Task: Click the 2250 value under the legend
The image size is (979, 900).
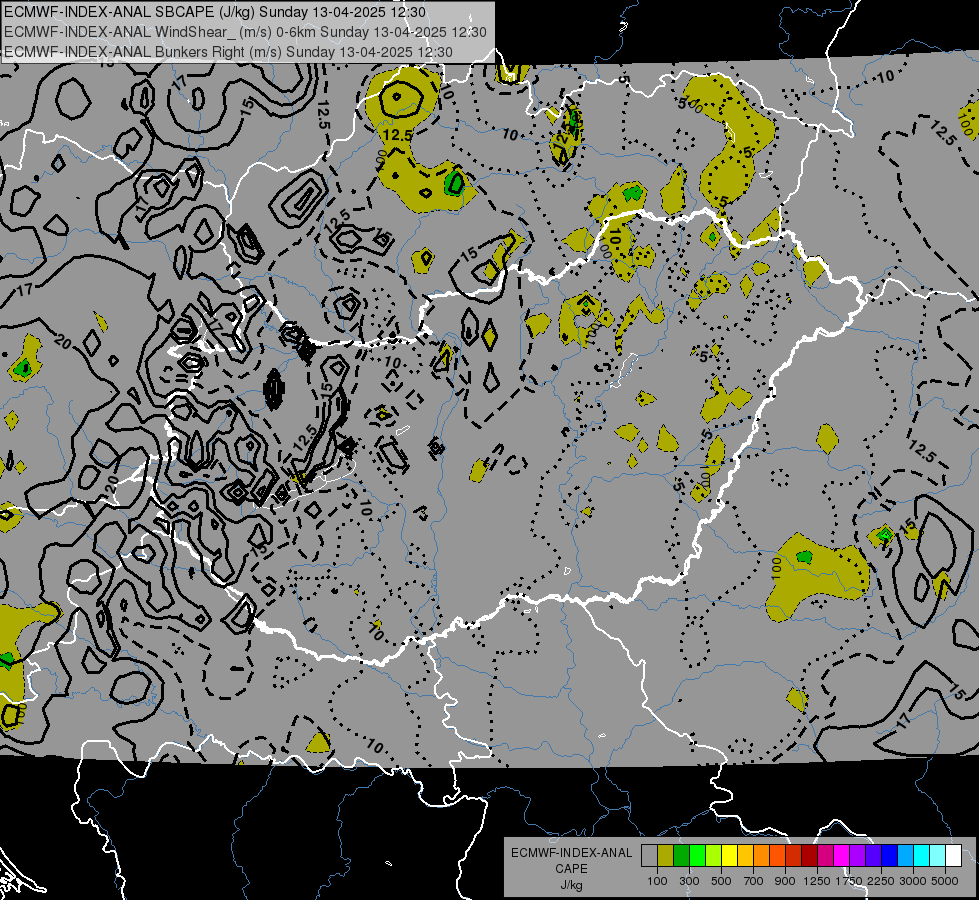Action: (881, 881)
